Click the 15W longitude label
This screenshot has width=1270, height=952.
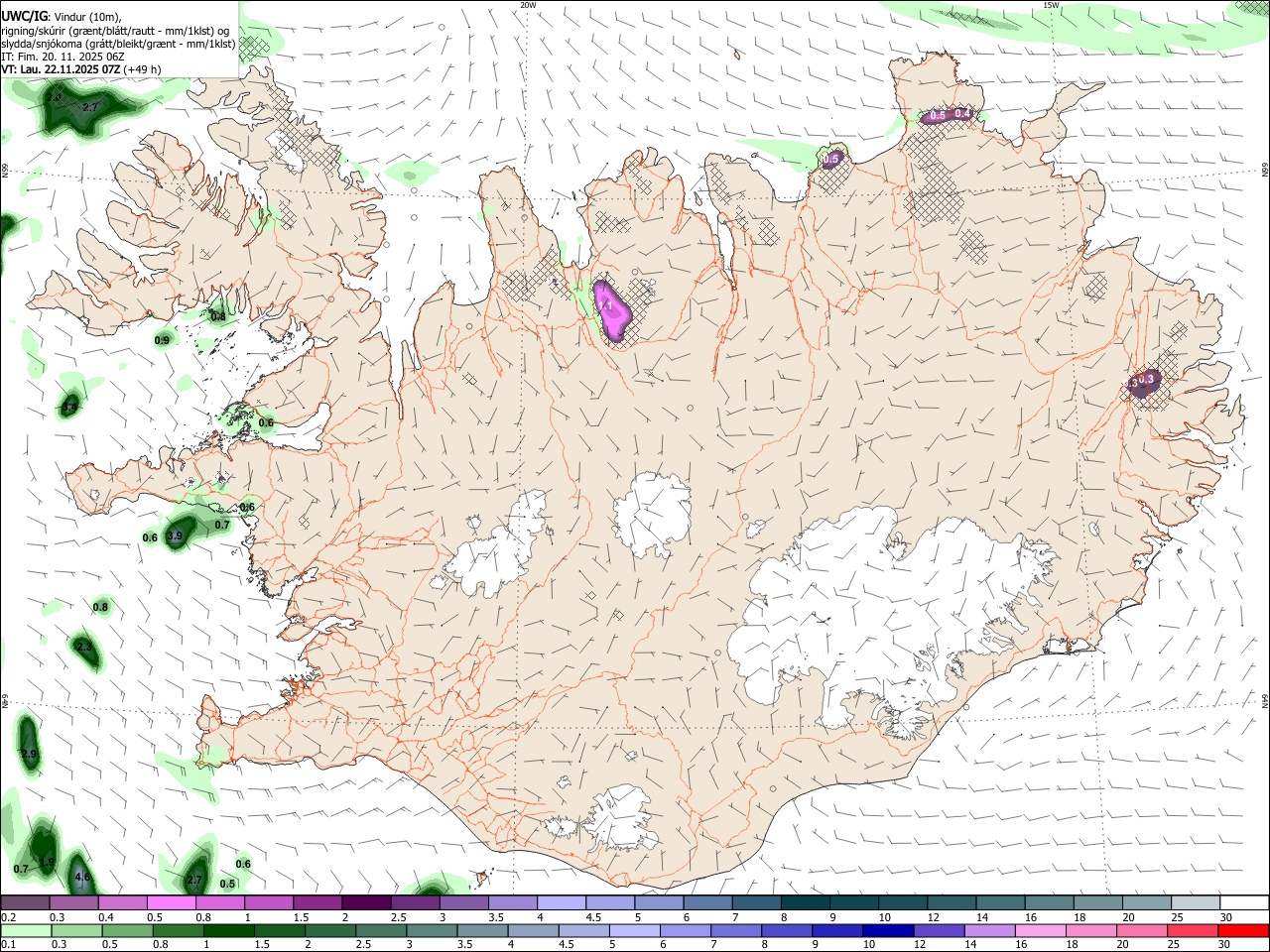pyautogui.click(x=1052, y=5)
